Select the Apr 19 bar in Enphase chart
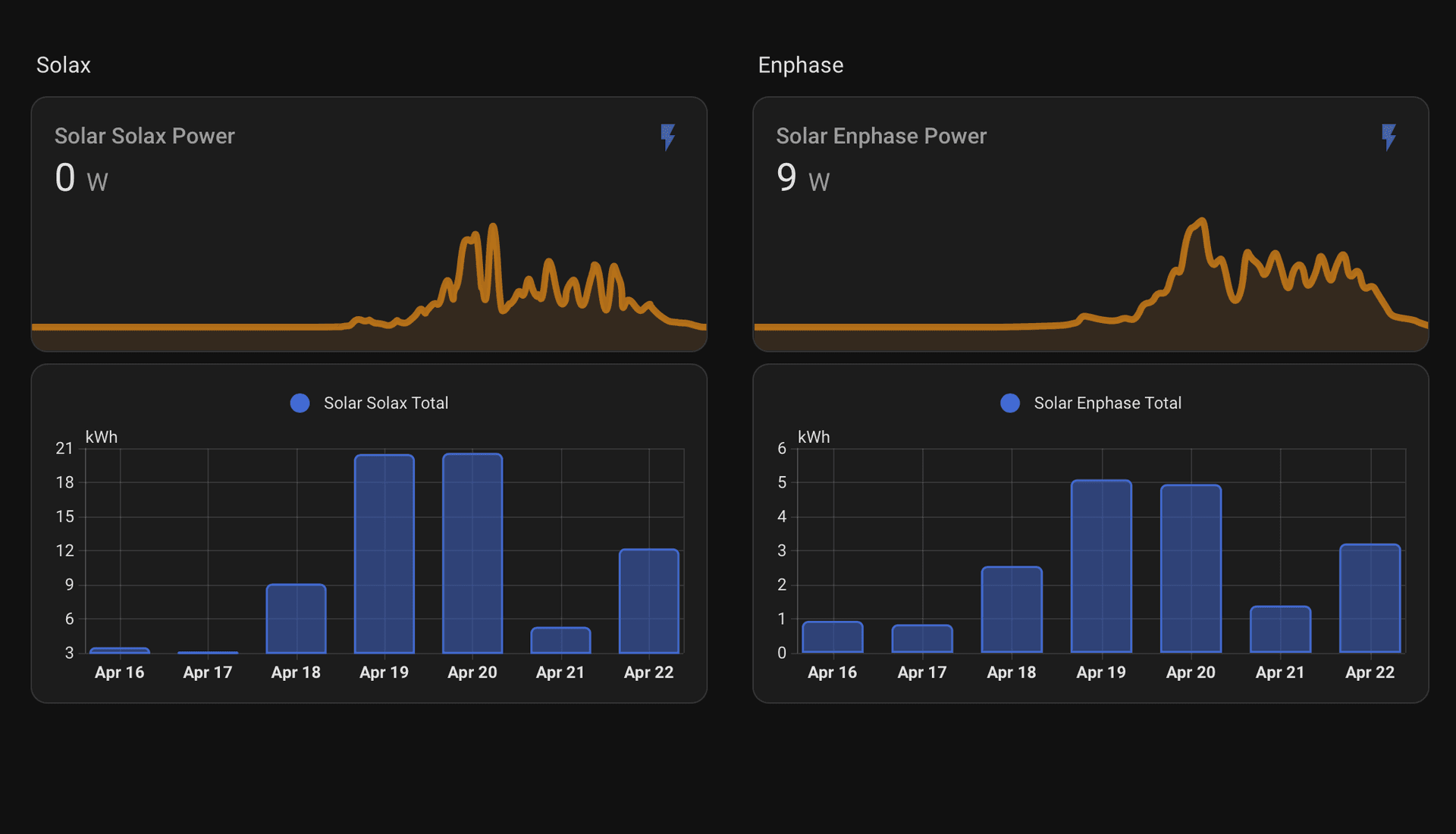 1101,566
